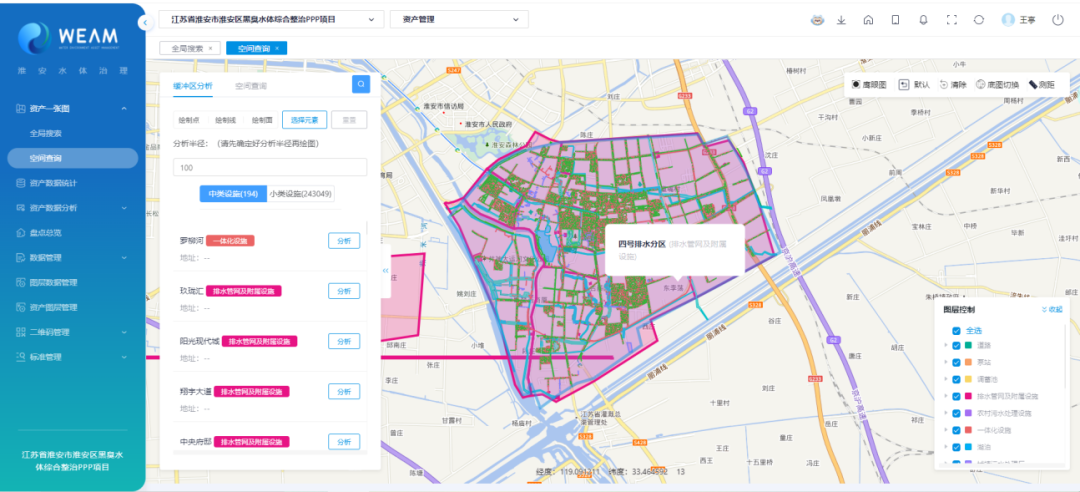Click the blue search icon in analysis panel

pyautogui.click(x=360, y=85)
